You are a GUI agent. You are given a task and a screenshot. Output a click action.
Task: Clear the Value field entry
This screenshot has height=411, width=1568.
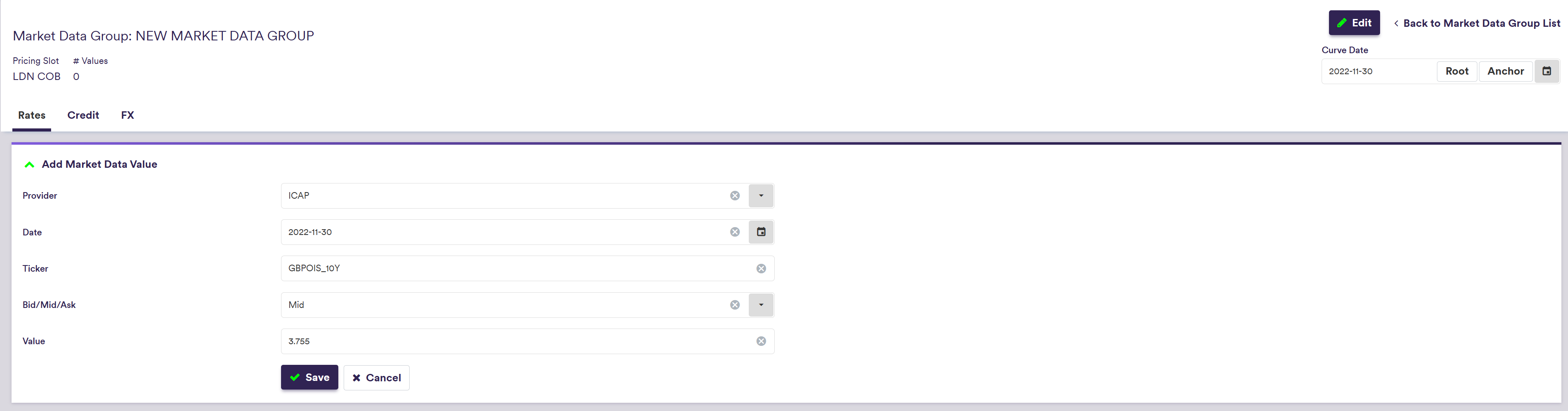[761, 342]
